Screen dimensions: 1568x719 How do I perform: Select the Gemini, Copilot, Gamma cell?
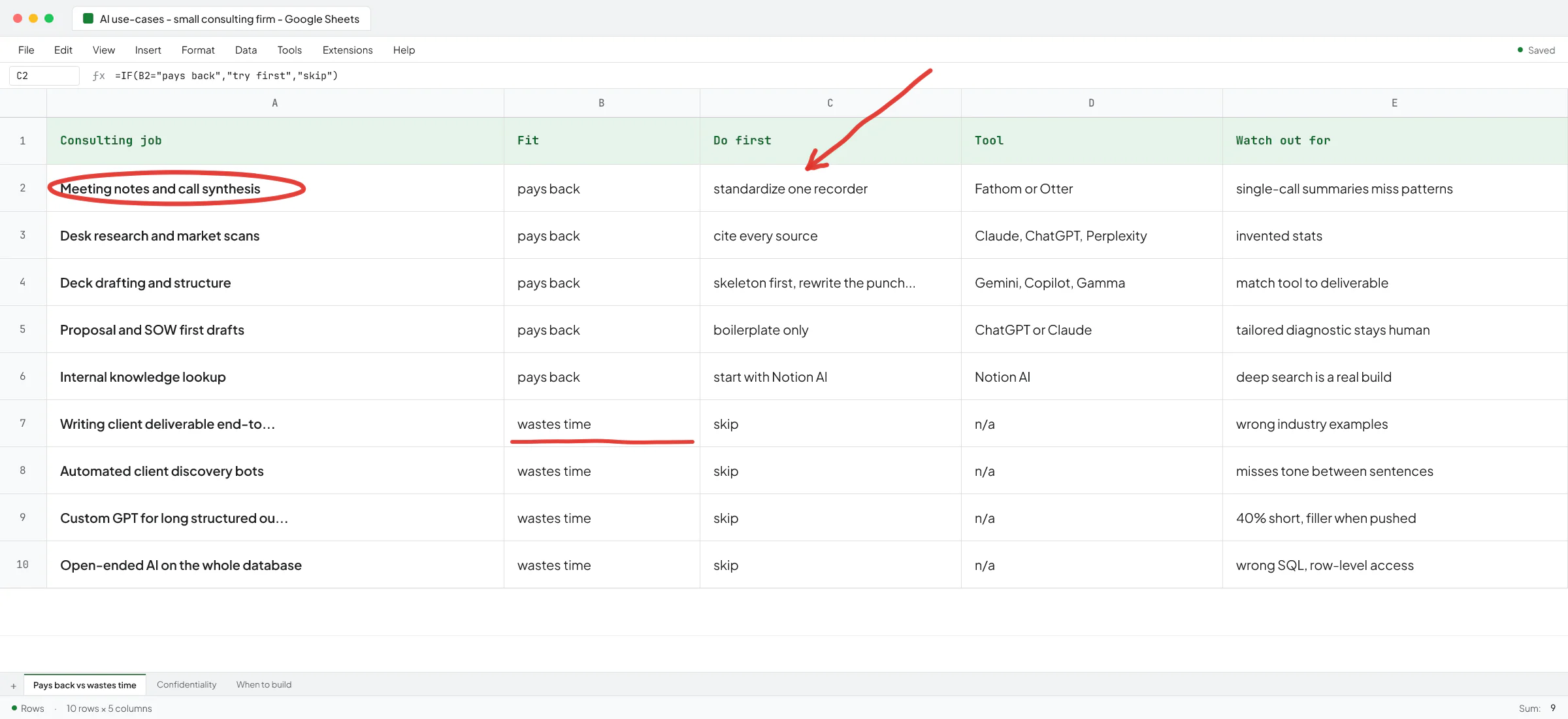1092,282
